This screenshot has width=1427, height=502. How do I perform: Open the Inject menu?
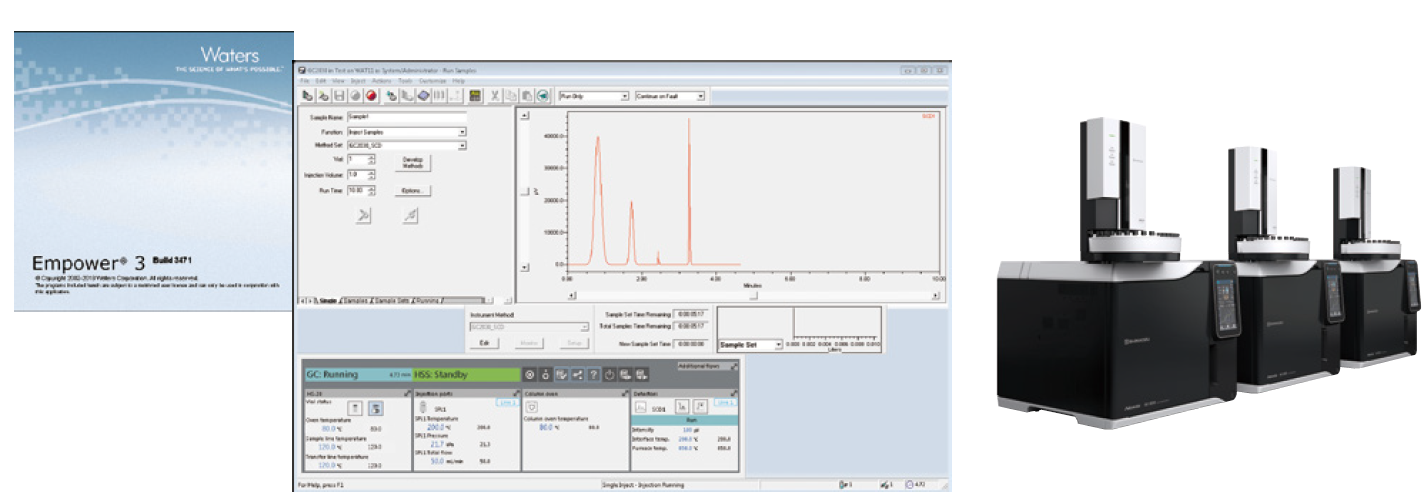(359, 80)
